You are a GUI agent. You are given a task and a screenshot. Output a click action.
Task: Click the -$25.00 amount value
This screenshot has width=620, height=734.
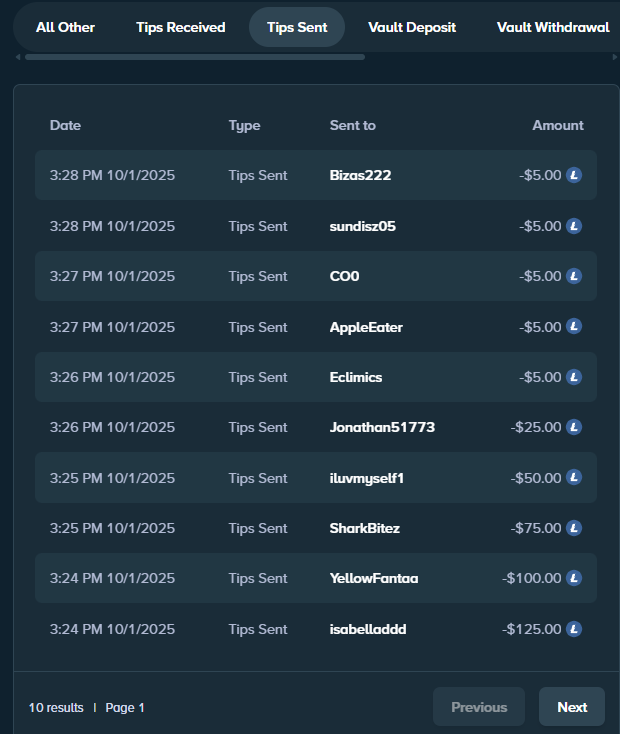536,427
